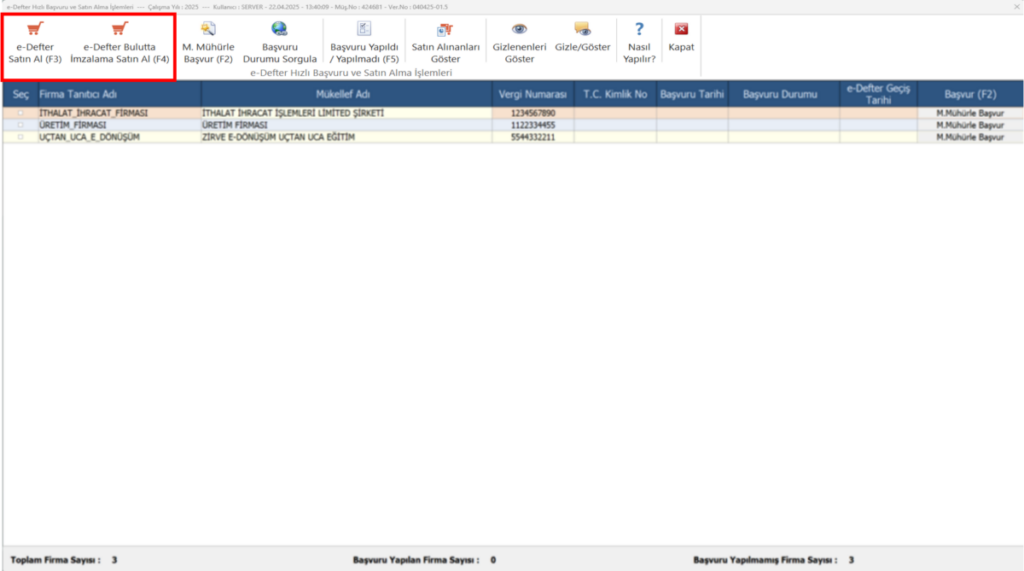Tick checkbox for İTHALAT_İHRACAT_FİRMASI row
The height and width of the screenshot is (571, 1024).
coord(20,113)
